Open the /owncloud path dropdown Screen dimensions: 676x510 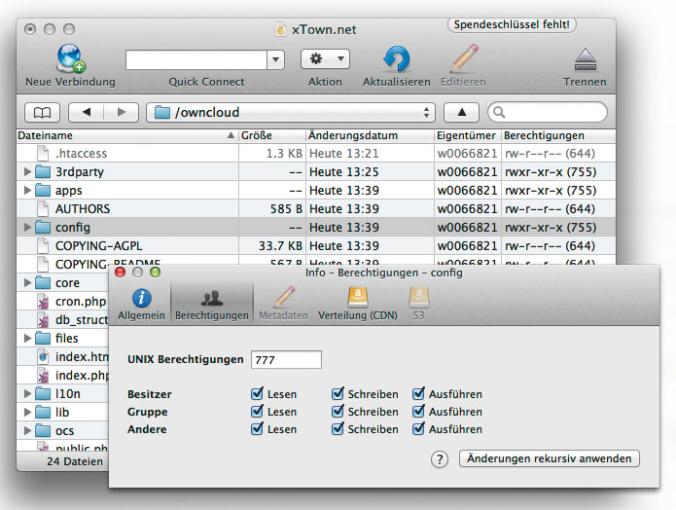pyautogui.click(x=291, y=113)
